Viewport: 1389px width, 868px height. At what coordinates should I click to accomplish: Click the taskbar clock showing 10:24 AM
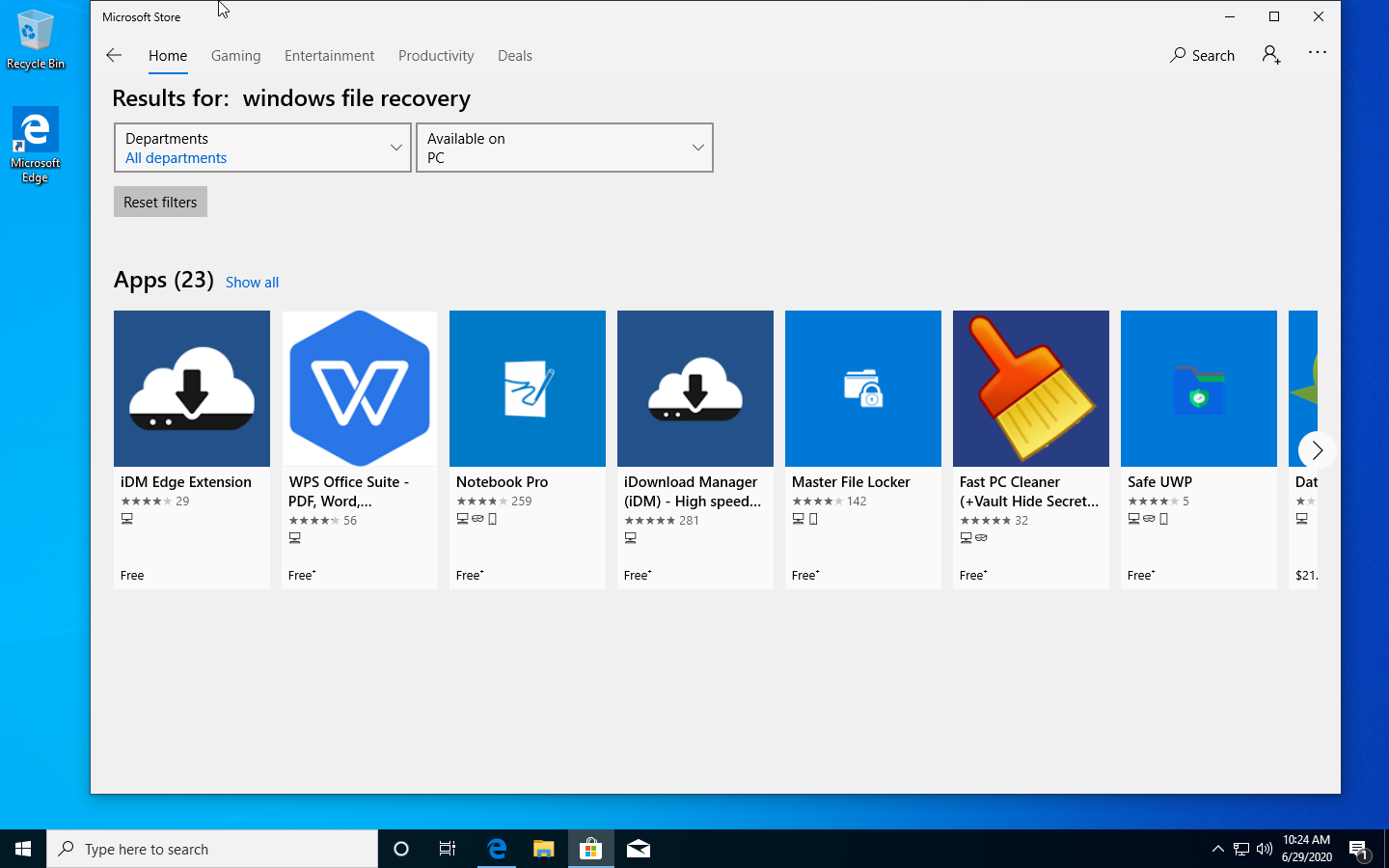(x=1307, y=849)
